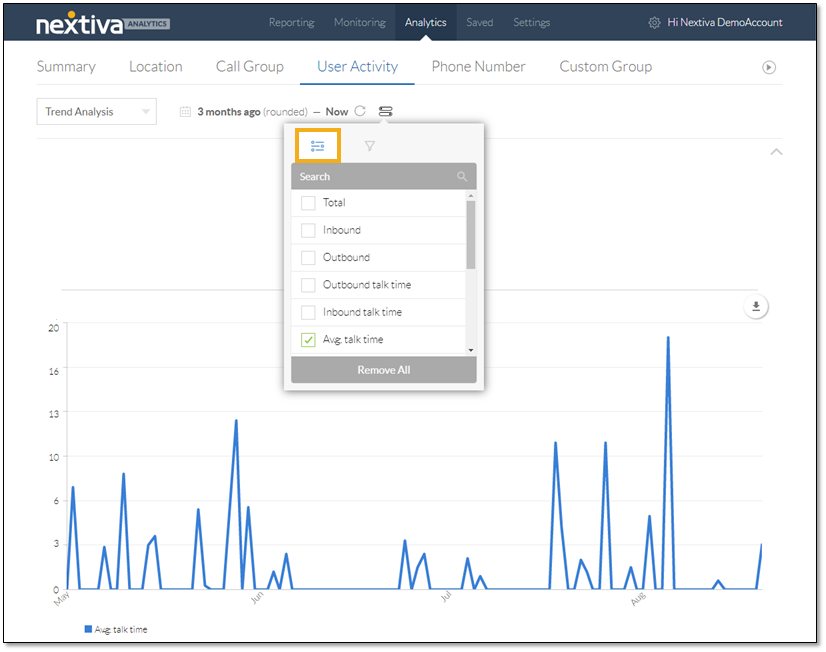Click the scroll up arrow in metrics list
Screen dimensions: 826x652
point(471,196)
